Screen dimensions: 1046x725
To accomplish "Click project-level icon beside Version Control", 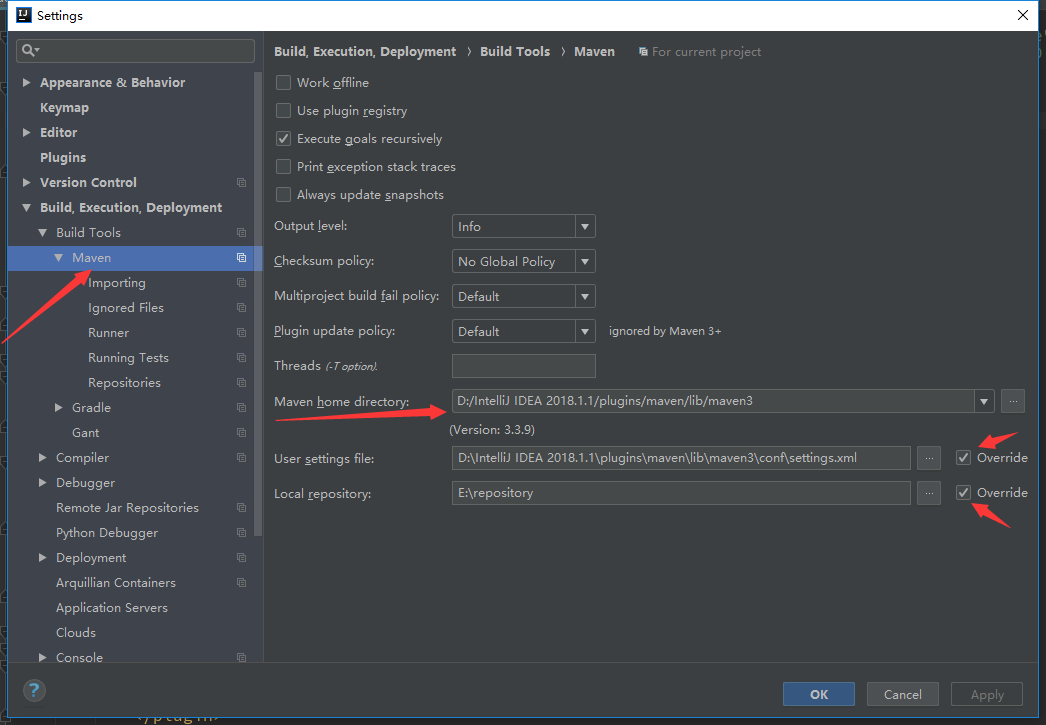I will 241,183.
